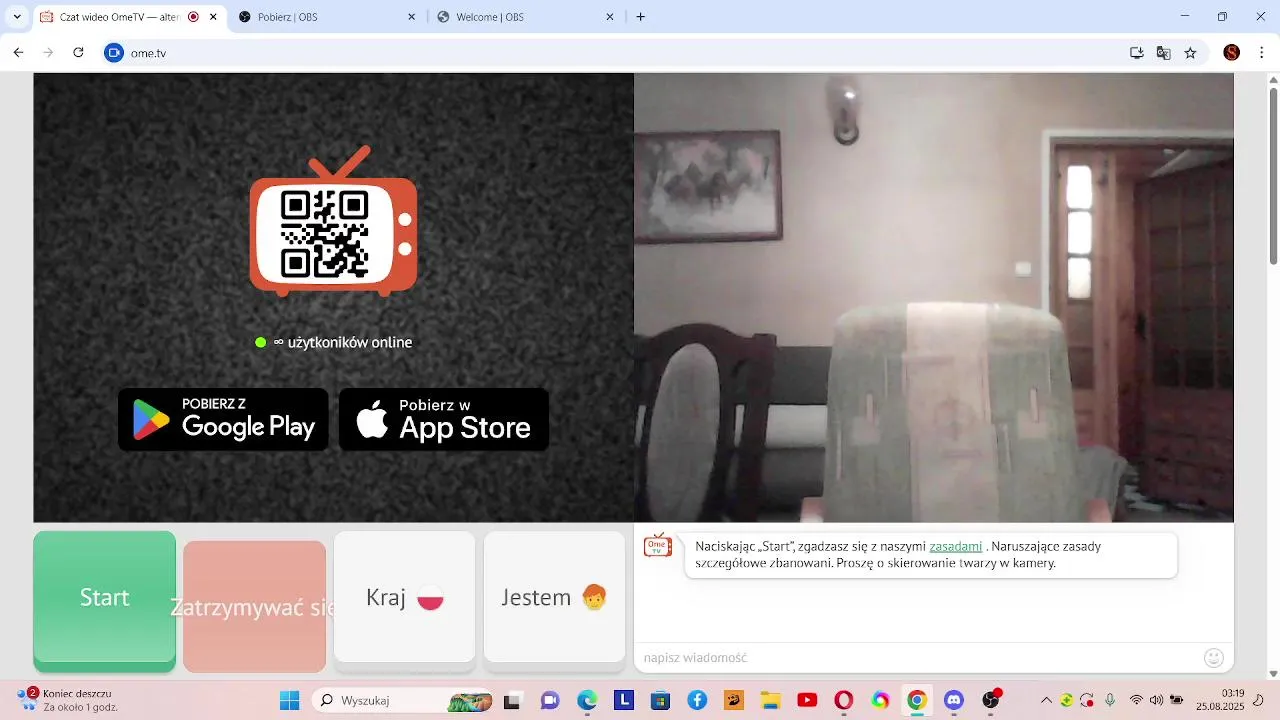
Task: Open OBS Studio from the taskbar
Action: pyautogui.click(x=991, y=701)
